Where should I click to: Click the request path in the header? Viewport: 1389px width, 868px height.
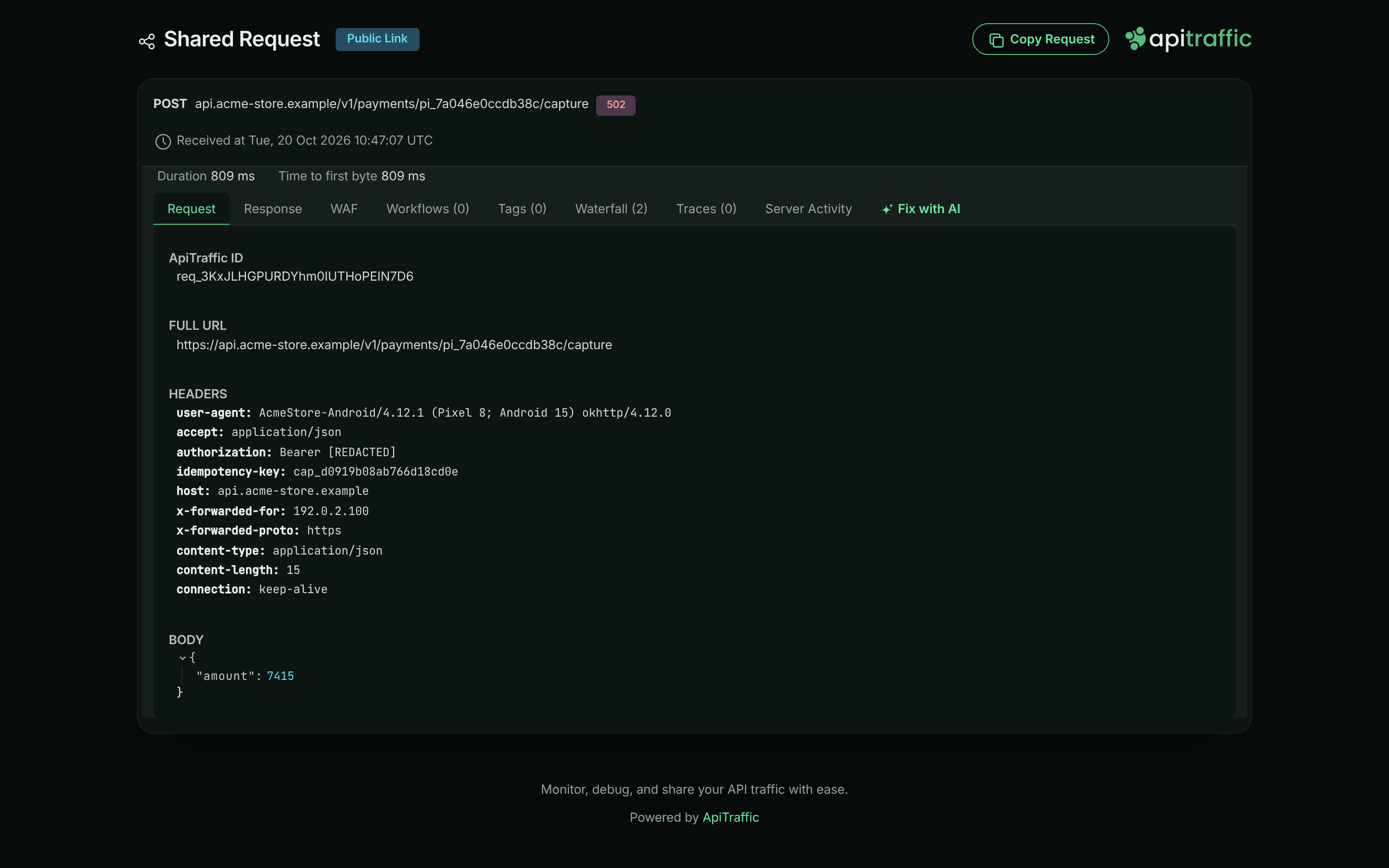[392, 104]
